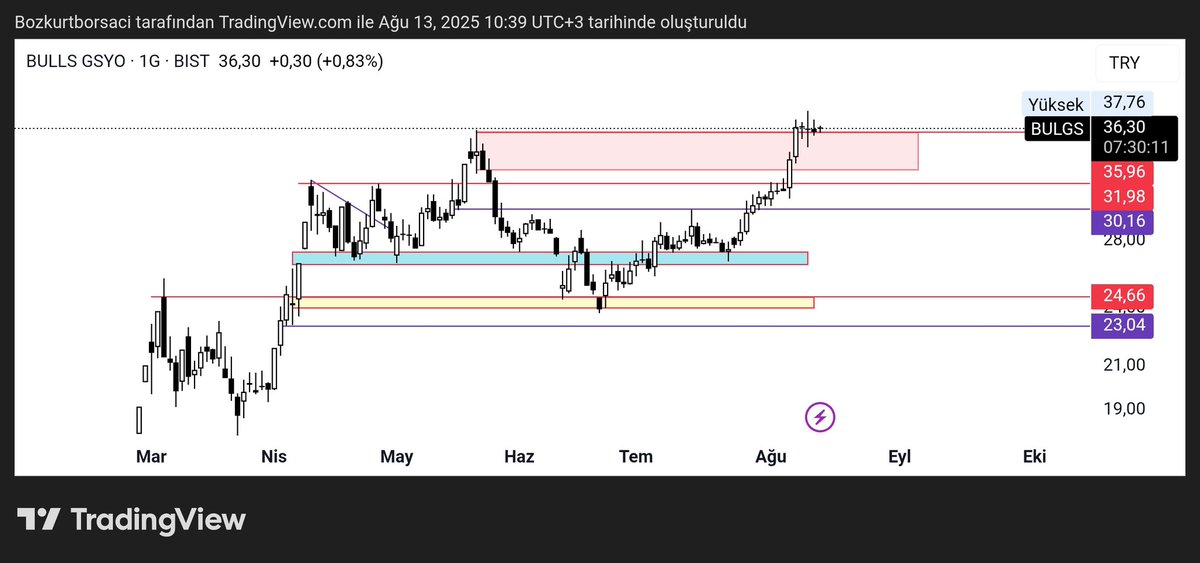Select the yellow support zone rectangle

point(555,302)
